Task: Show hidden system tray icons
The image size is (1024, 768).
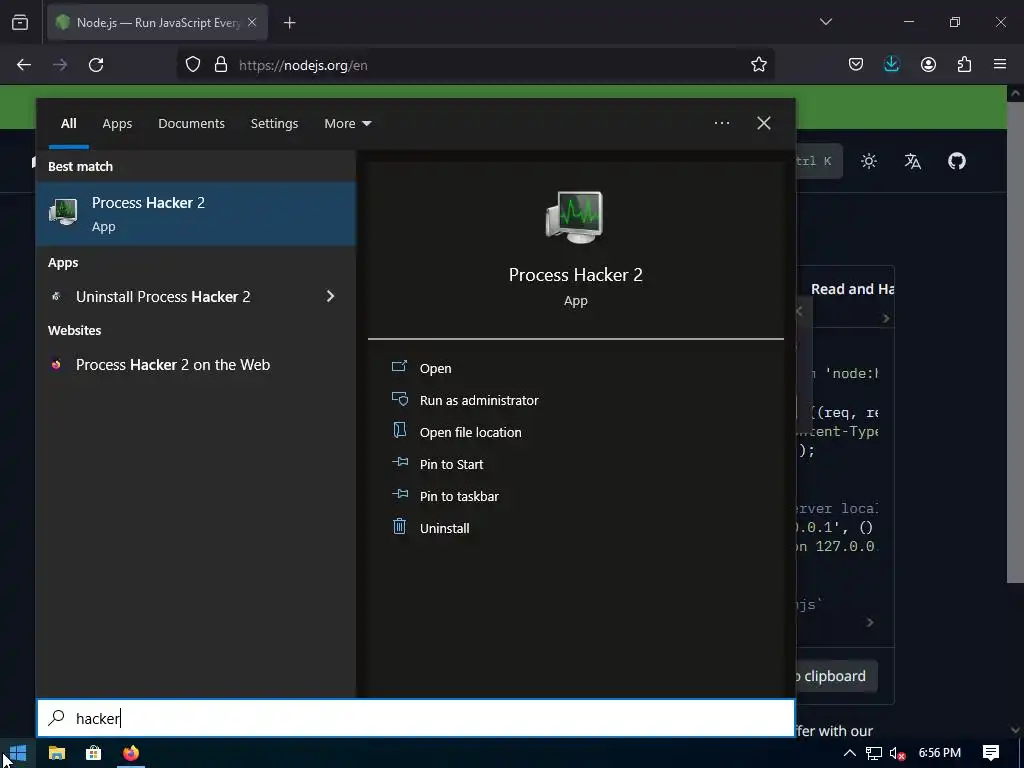Action: [850, 753]
